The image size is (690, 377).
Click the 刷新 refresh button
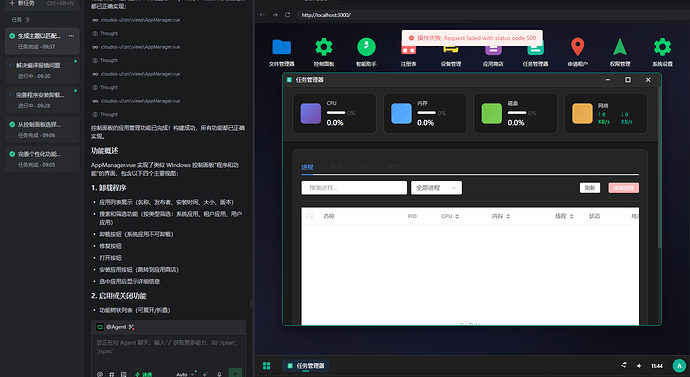(590, 188)
